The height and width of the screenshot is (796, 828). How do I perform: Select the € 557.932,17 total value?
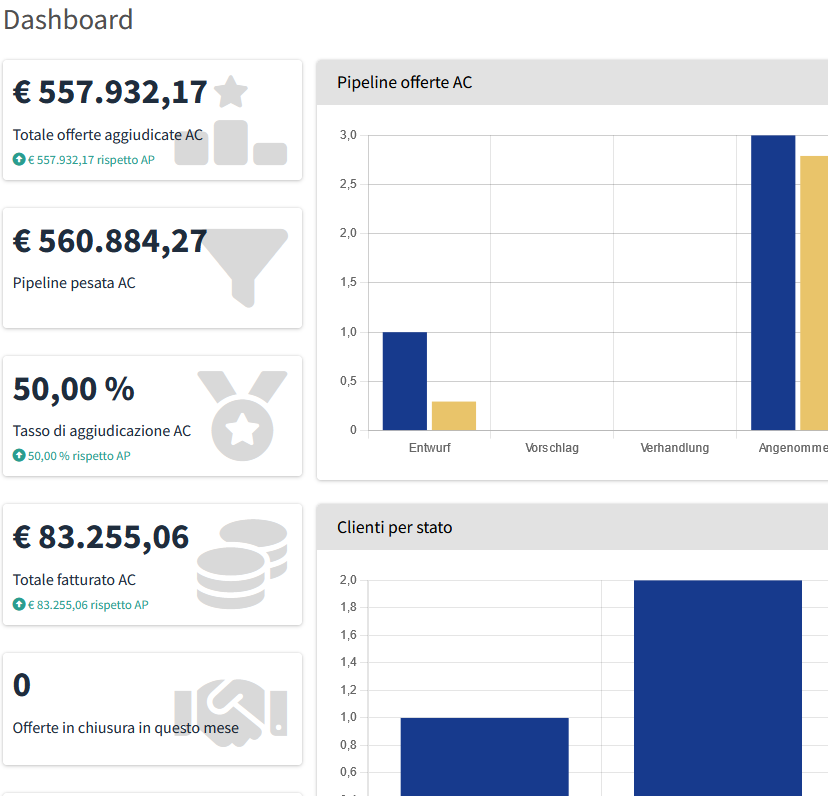point(110,92)
